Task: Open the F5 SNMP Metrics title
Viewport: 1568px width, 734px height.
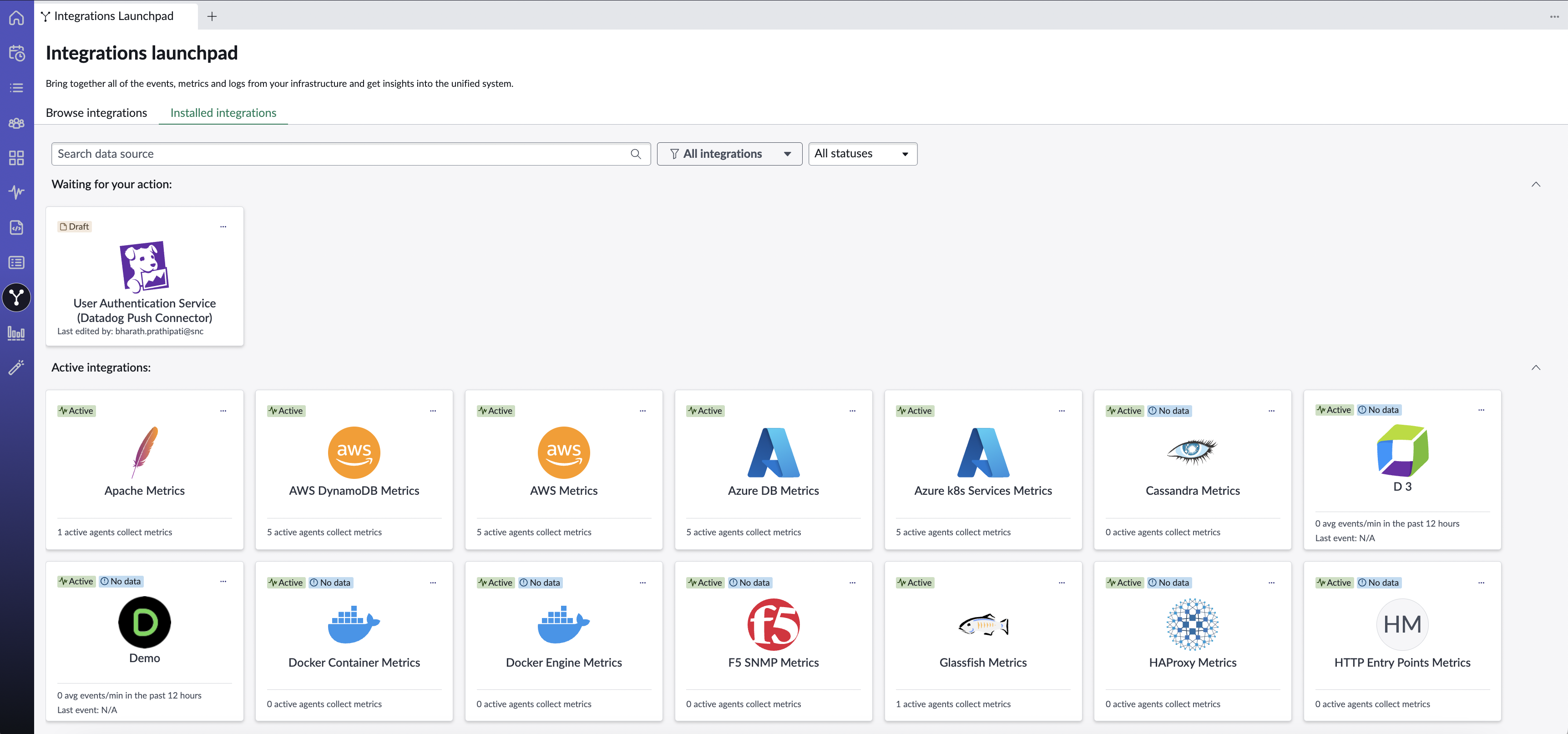Action: pos(773,663)
